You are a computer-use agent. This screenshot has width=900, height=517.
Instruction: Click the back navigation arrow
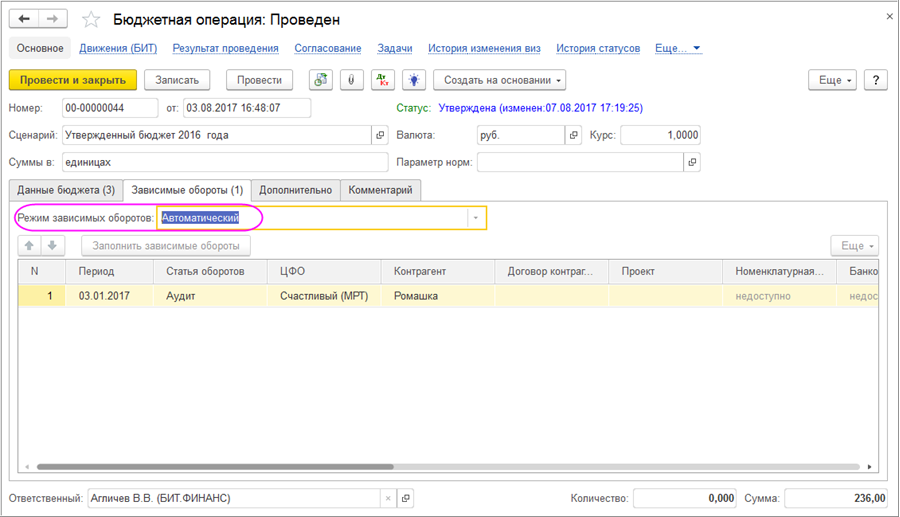pos(24,19)
